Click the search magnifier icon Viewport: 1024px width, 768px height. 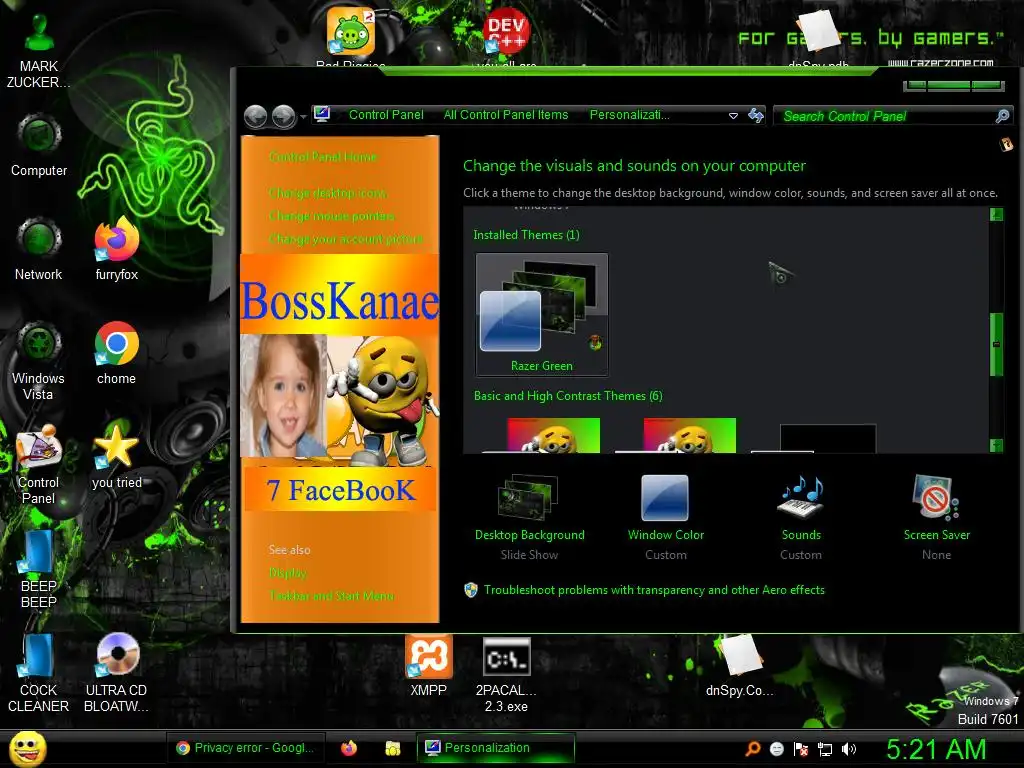coord(1002,116)
